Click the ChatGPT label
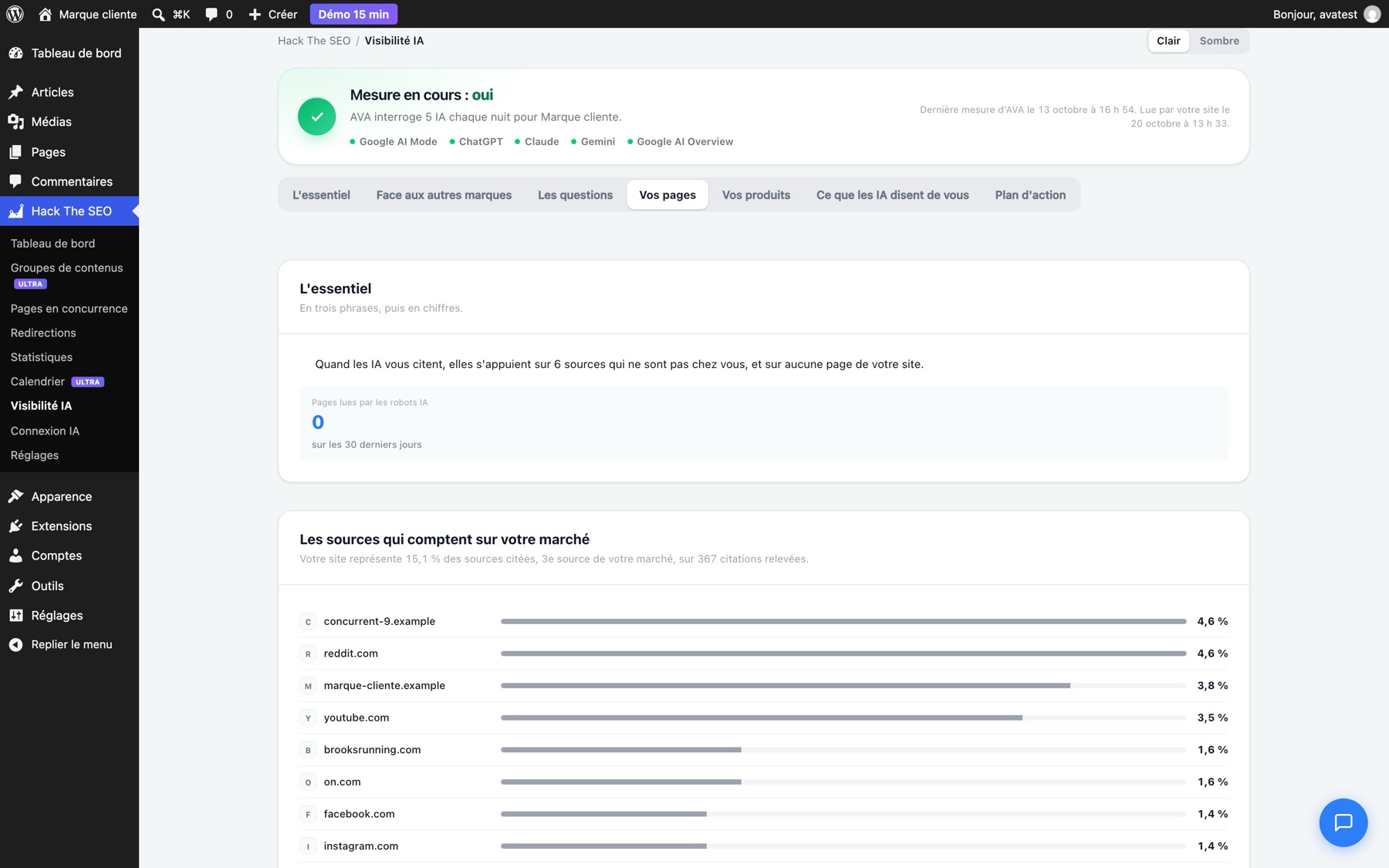The height and width of the screenshot is (868, 1389). pyautogui.click(x=481, y=142)
